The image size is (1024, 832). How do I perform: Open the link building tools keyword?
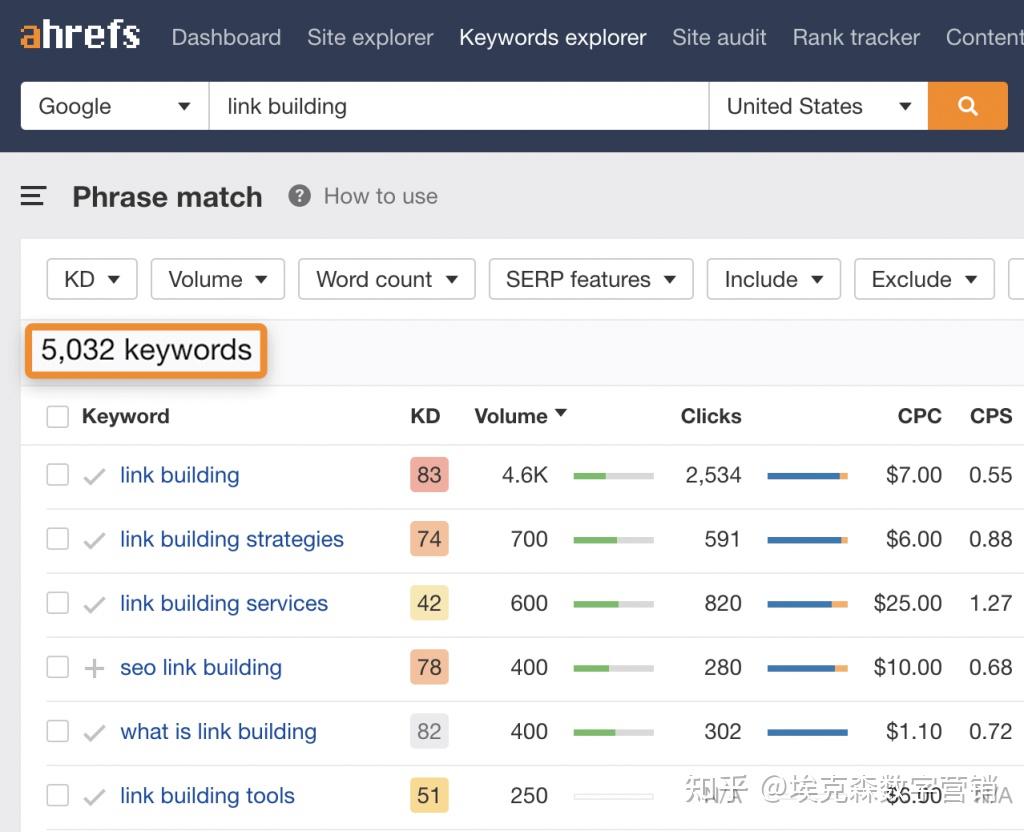point(208,795)
